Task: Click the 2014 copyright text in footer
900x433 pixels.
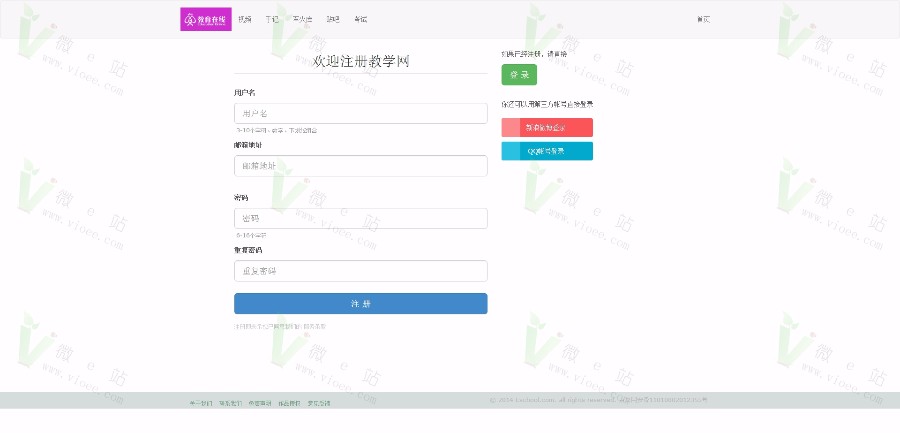Action: pyautogui.click(x=599, y=400)
